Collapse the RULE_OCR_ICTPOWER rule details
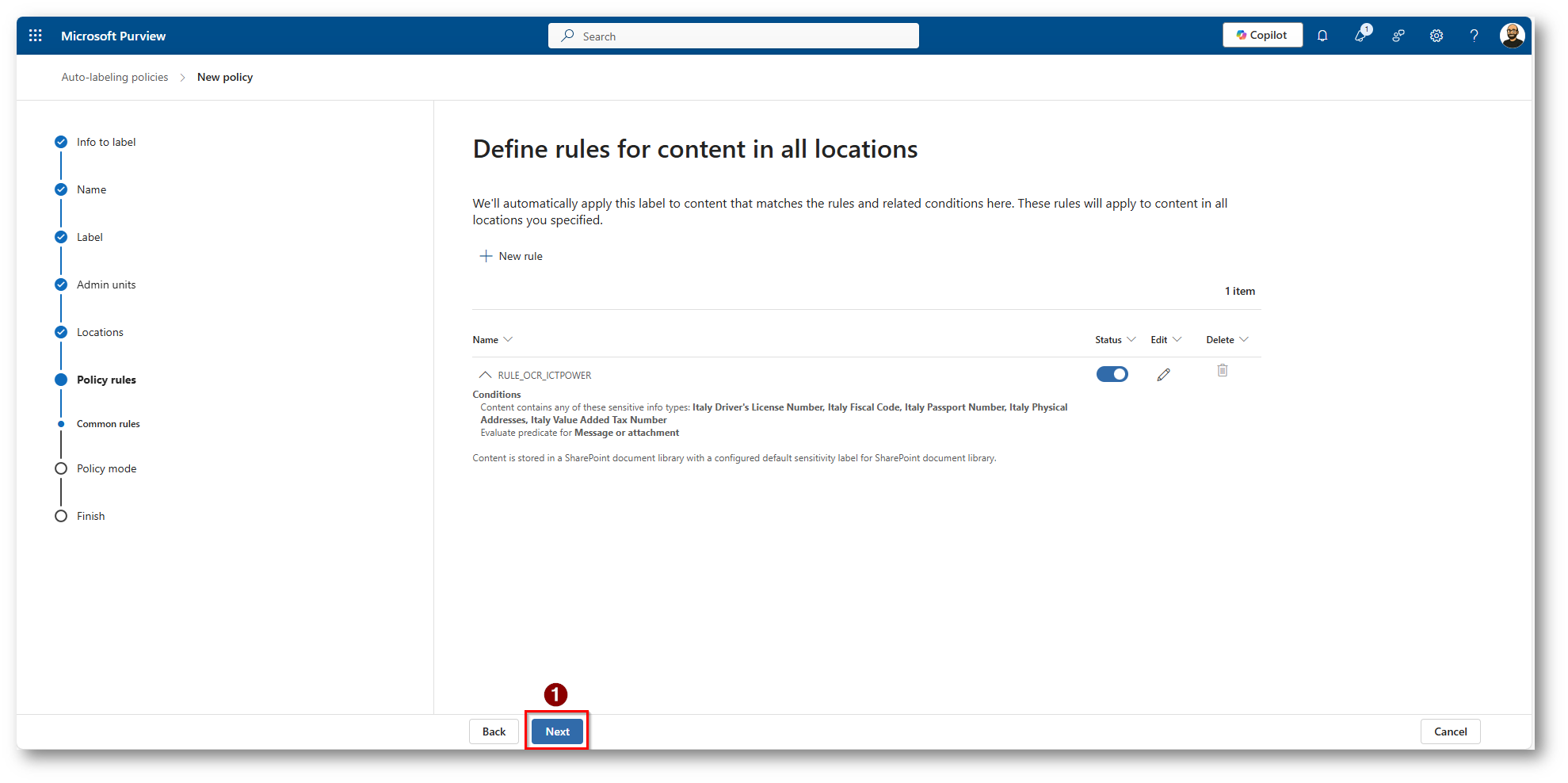Image resolution: width=1568 pixels, height=783 pixels. [485, 375]
